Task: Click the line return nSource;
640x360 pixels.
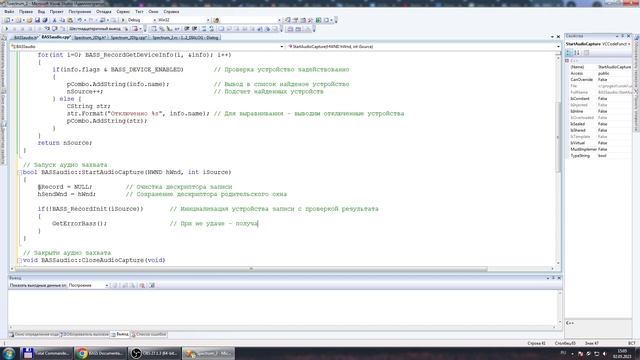Action: click(x=65, y=143)
